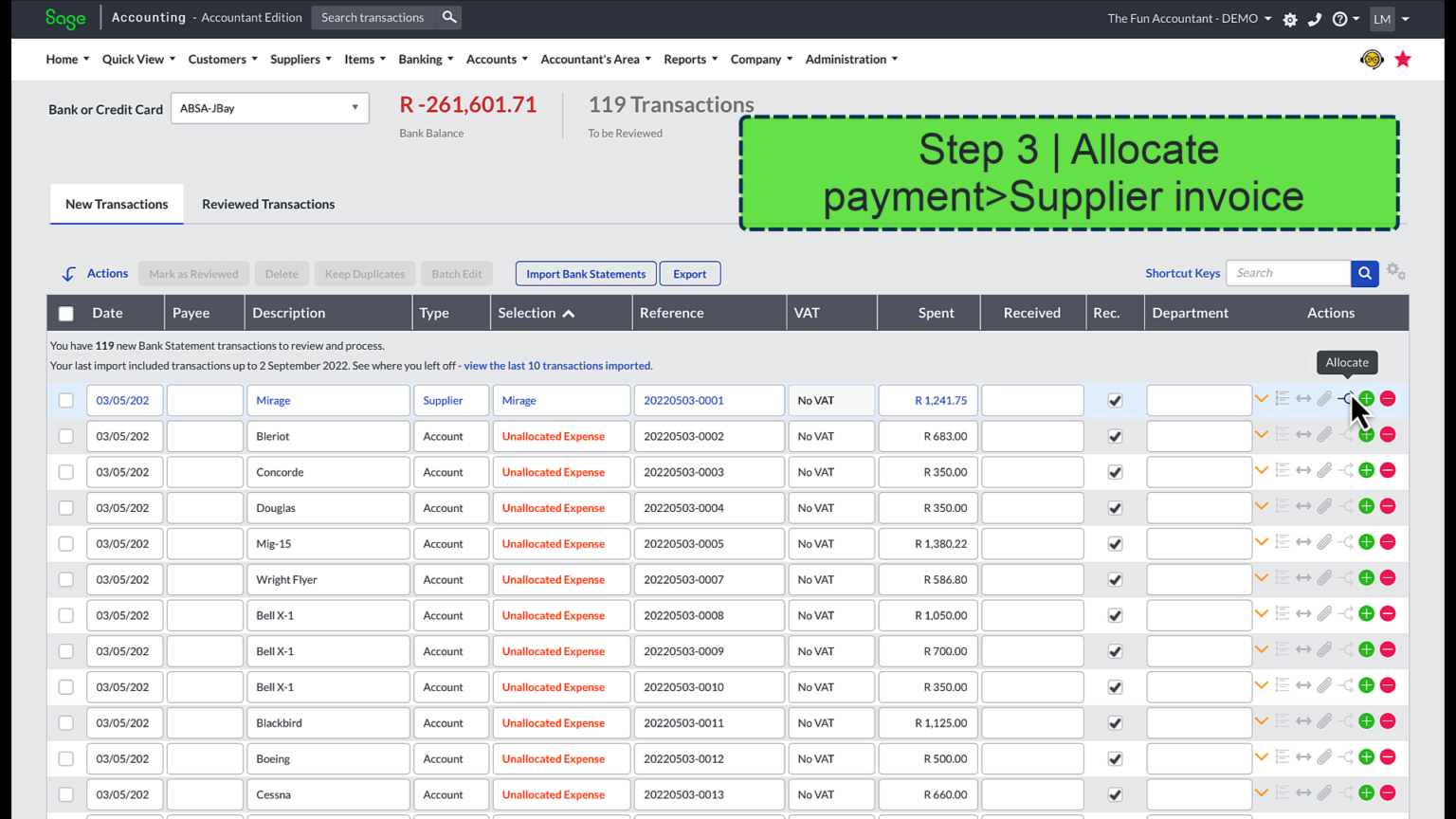Remove the Concorde transaction with red minus icon
The width and height of the screenshot is (1456, 819).
[x=1388, y=469]
